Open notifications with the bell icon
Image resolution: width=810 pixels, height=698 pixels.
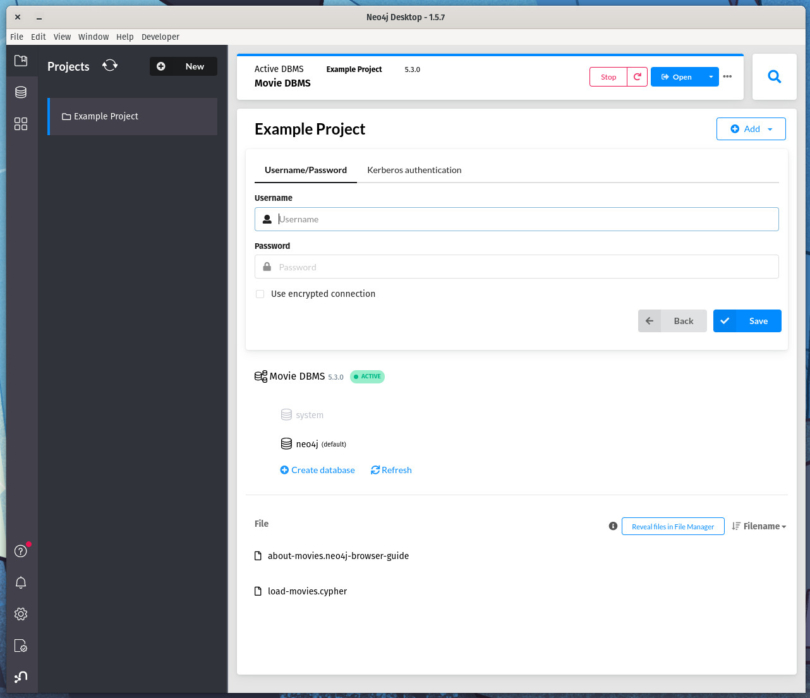tap(20, 582)
